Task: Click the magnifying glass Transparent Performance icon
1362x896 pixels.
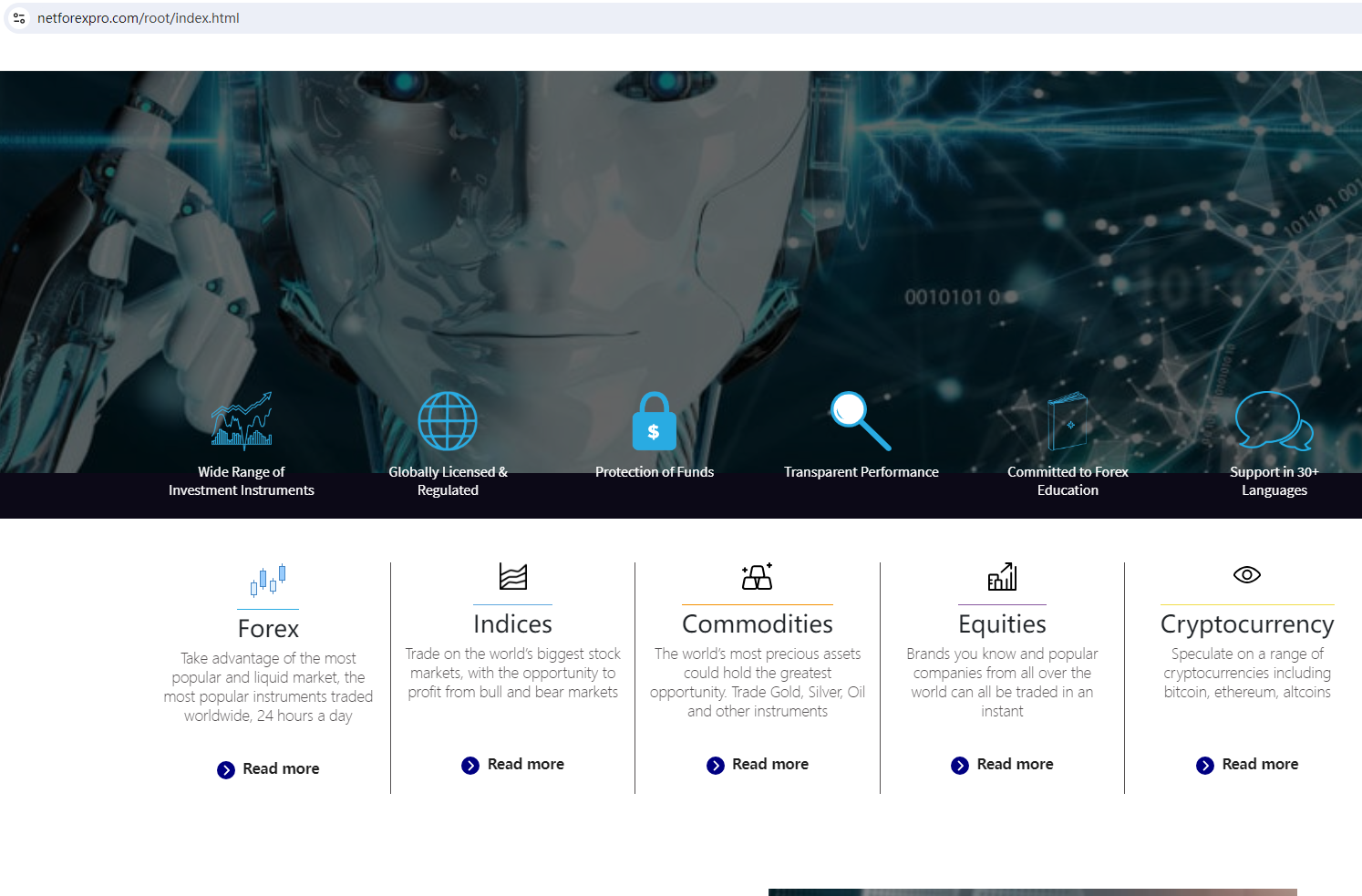Action: 861,421
